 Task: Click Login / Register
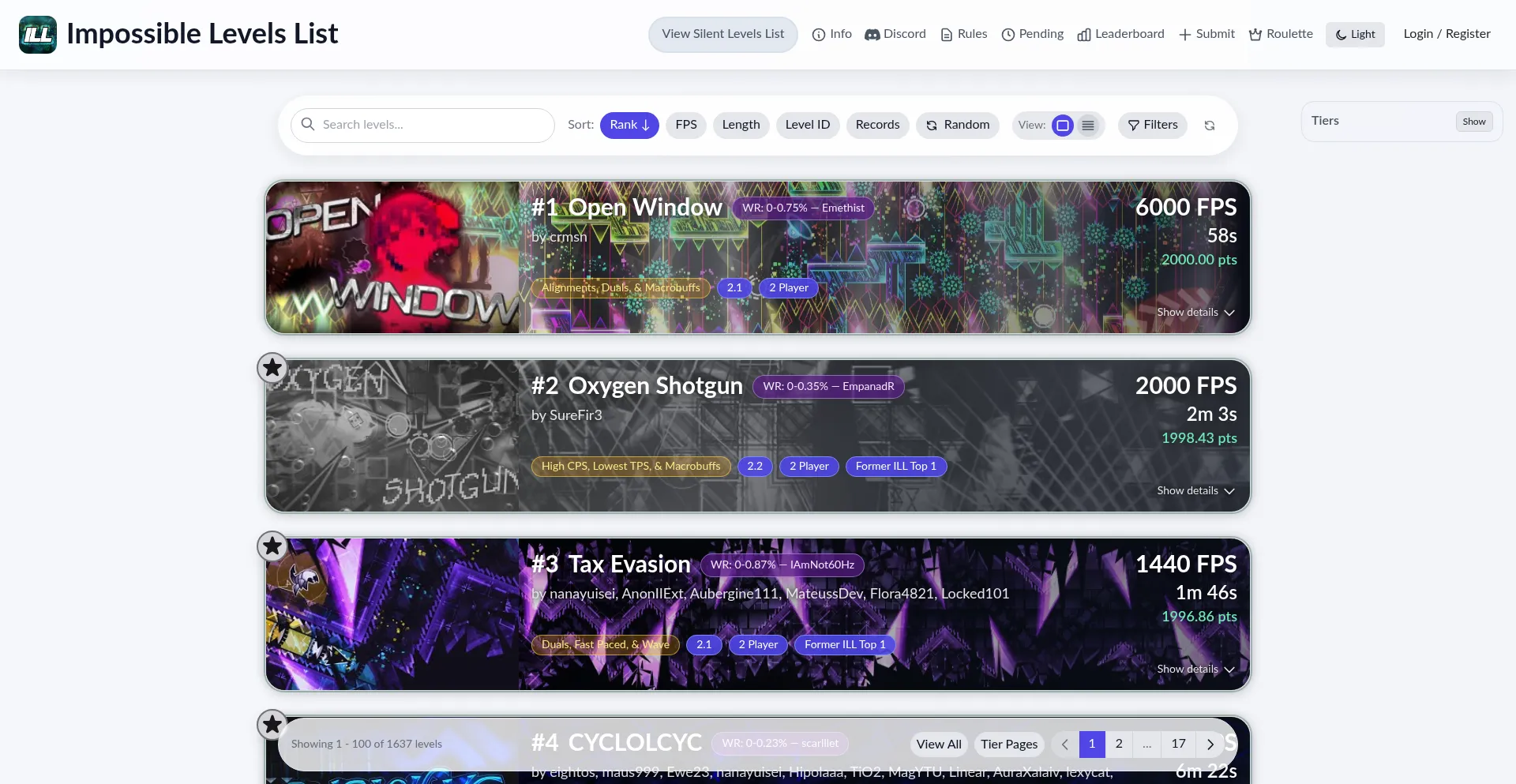[1447, 34]
